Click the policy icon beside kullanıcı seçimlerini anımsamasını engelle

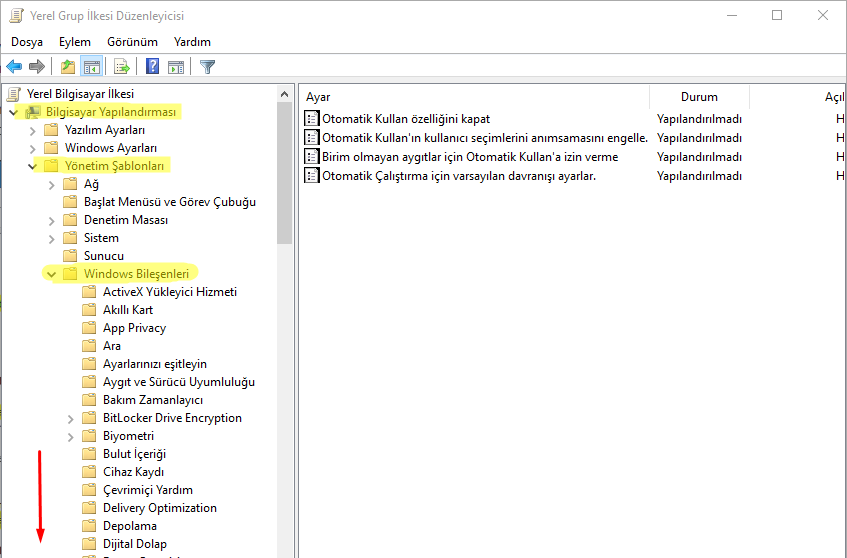[x=312, y=138]
